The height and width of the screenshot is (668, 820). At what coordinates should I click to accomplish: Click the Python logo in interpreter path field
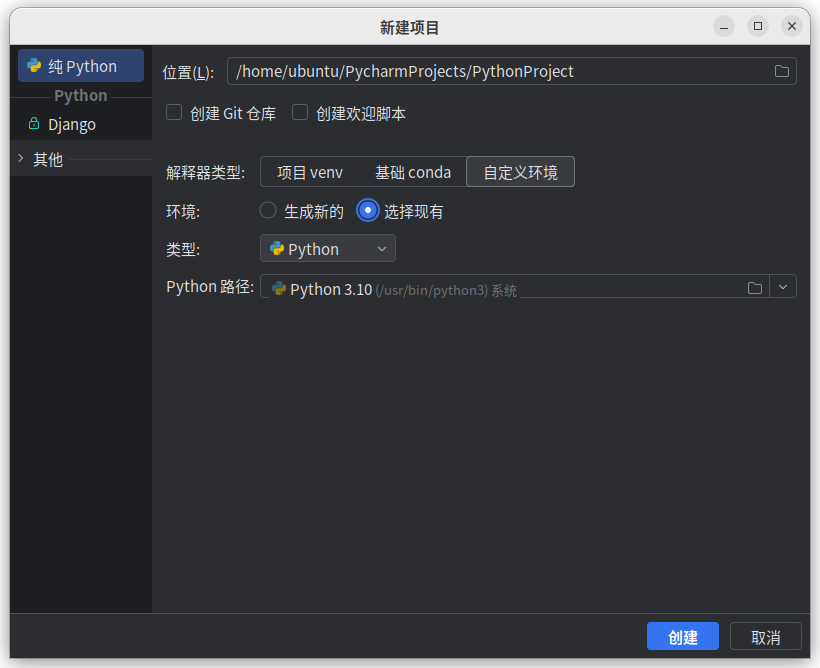(x=278, y=289)
